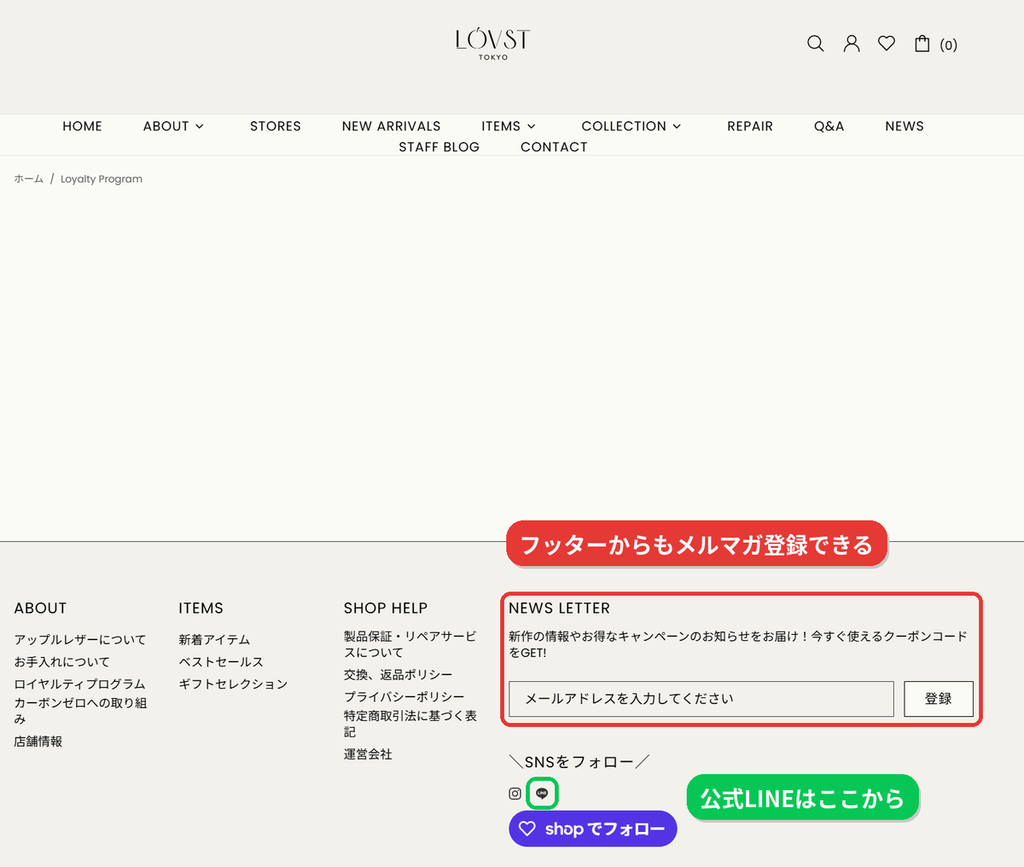Screen dimensions: 1024x867
Task: Click the Loyalty Program breadcrumb text
Action: point(101,179)
